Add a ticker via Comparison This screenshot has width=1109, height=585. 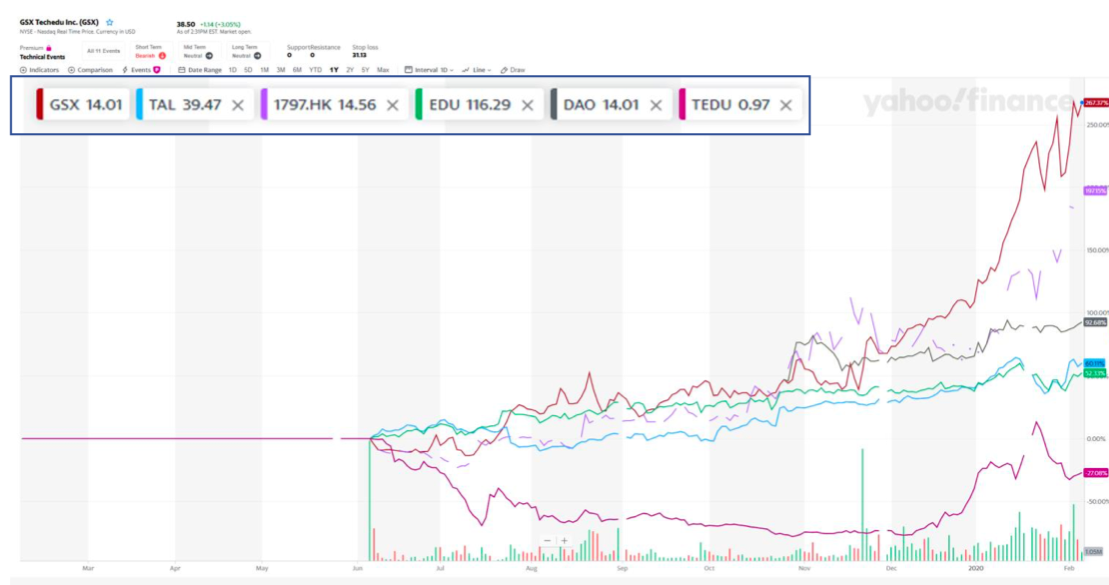pyautogui.click(x=91, y=70)
